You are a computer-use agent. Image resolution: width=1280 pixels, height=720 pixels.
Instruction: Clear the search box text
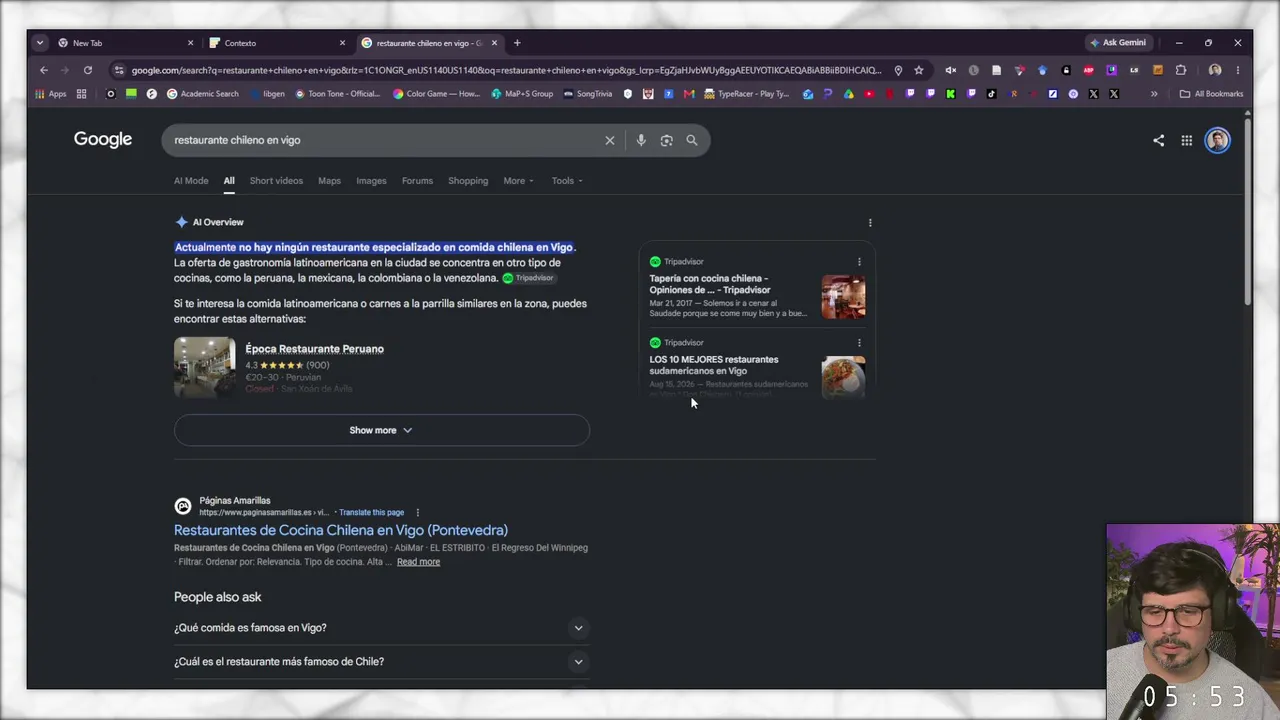(x=610, y=140)
